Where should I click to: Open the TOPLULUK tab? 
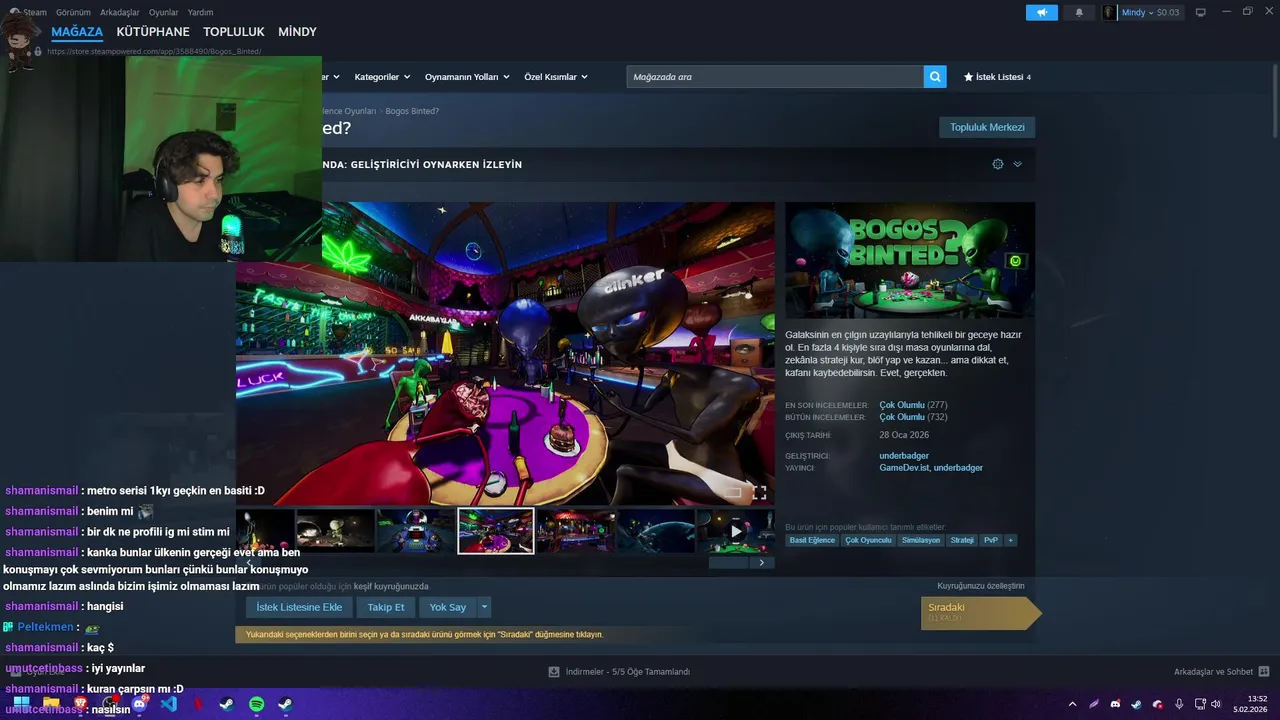point(234,32)
